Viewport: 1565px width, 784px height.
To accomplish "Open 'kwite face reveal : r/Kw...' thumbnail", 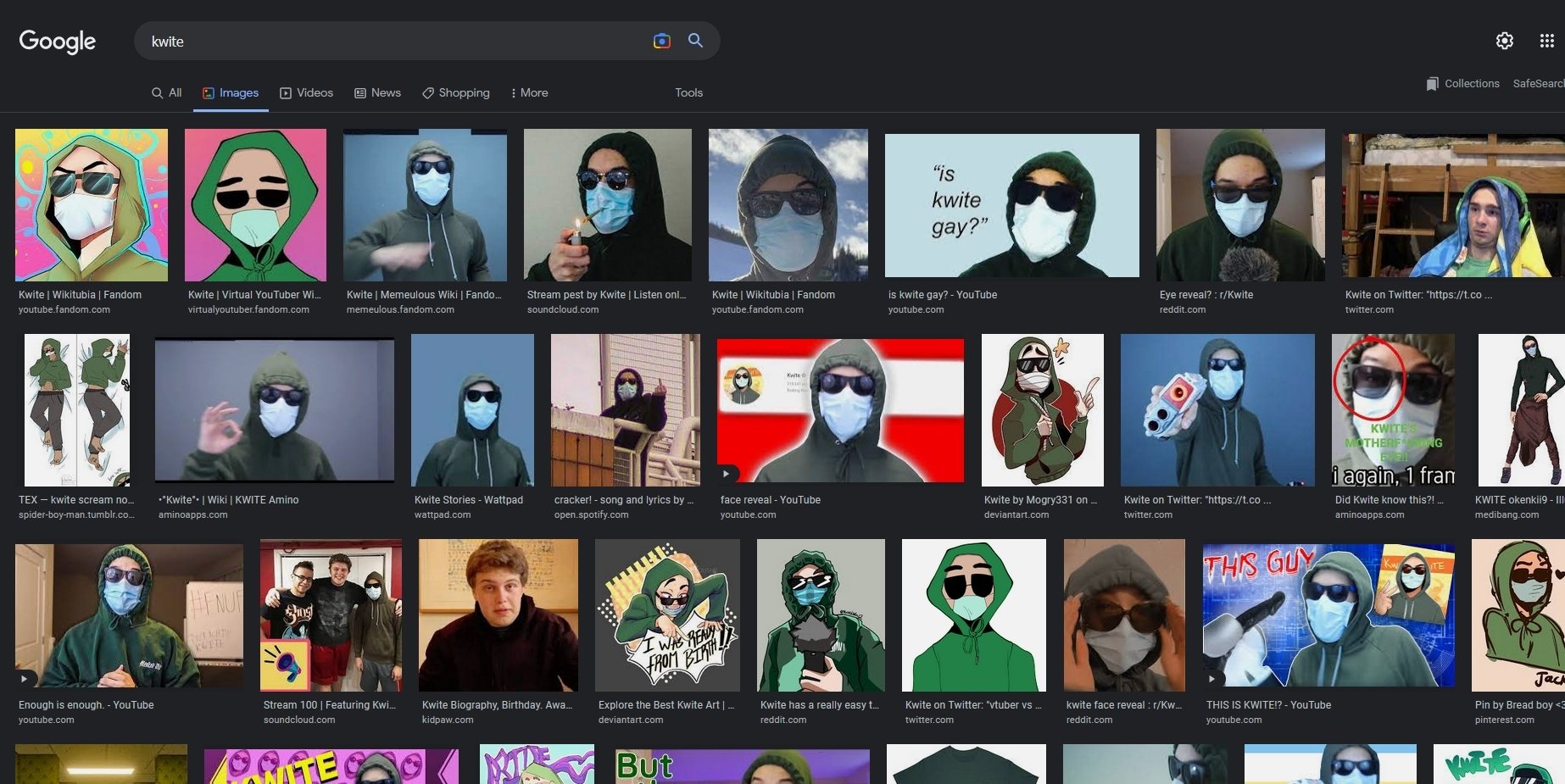I will point(1124,615).
